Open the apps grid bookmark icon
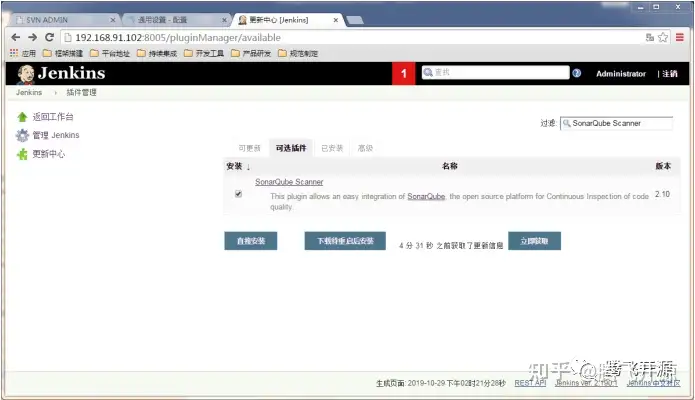 click(14, 53)
